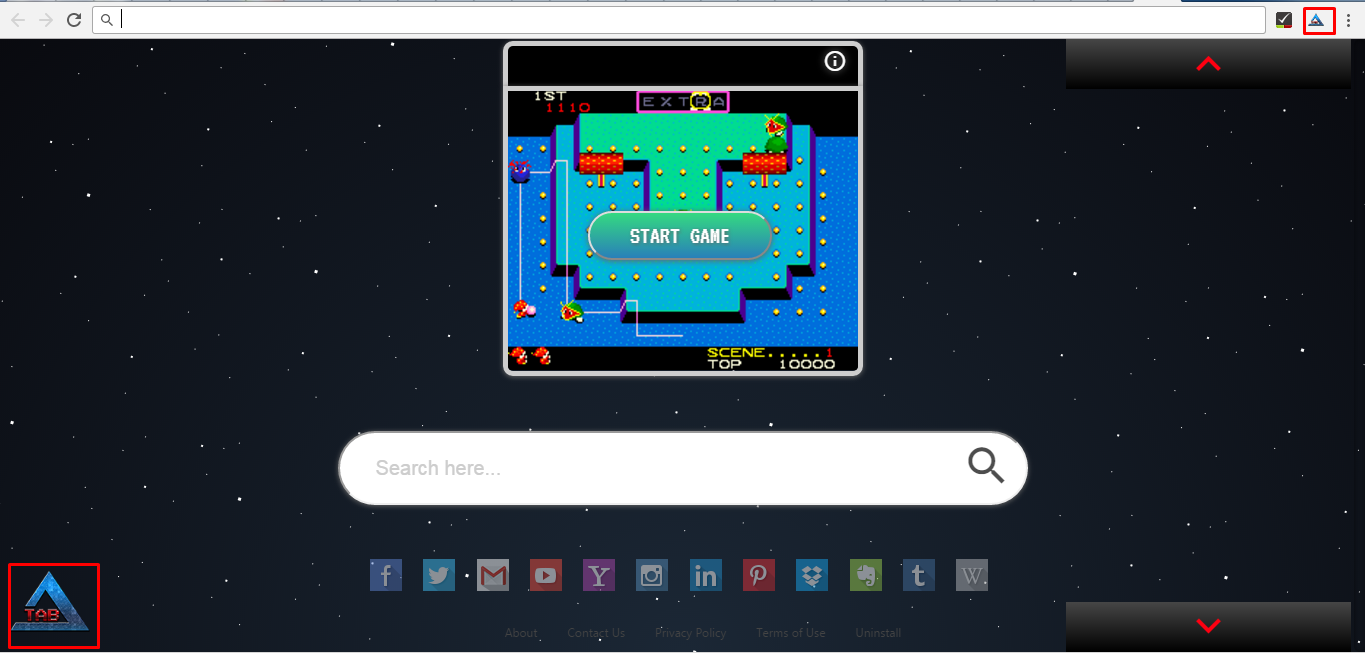The width and height of the screenshot is (1365, 653).
Task: Open the triangle extension icon in browser toolbar
Action: [x=1317, y=20]
